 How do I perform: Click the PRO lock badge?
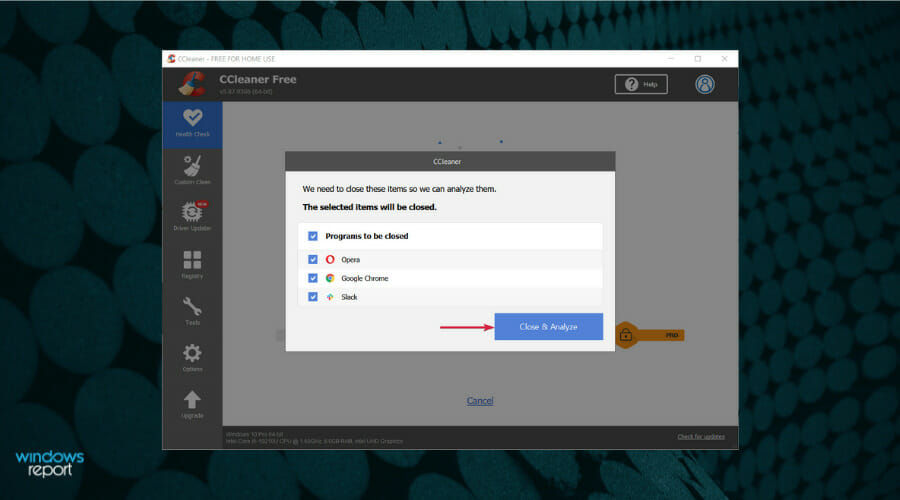650,335
